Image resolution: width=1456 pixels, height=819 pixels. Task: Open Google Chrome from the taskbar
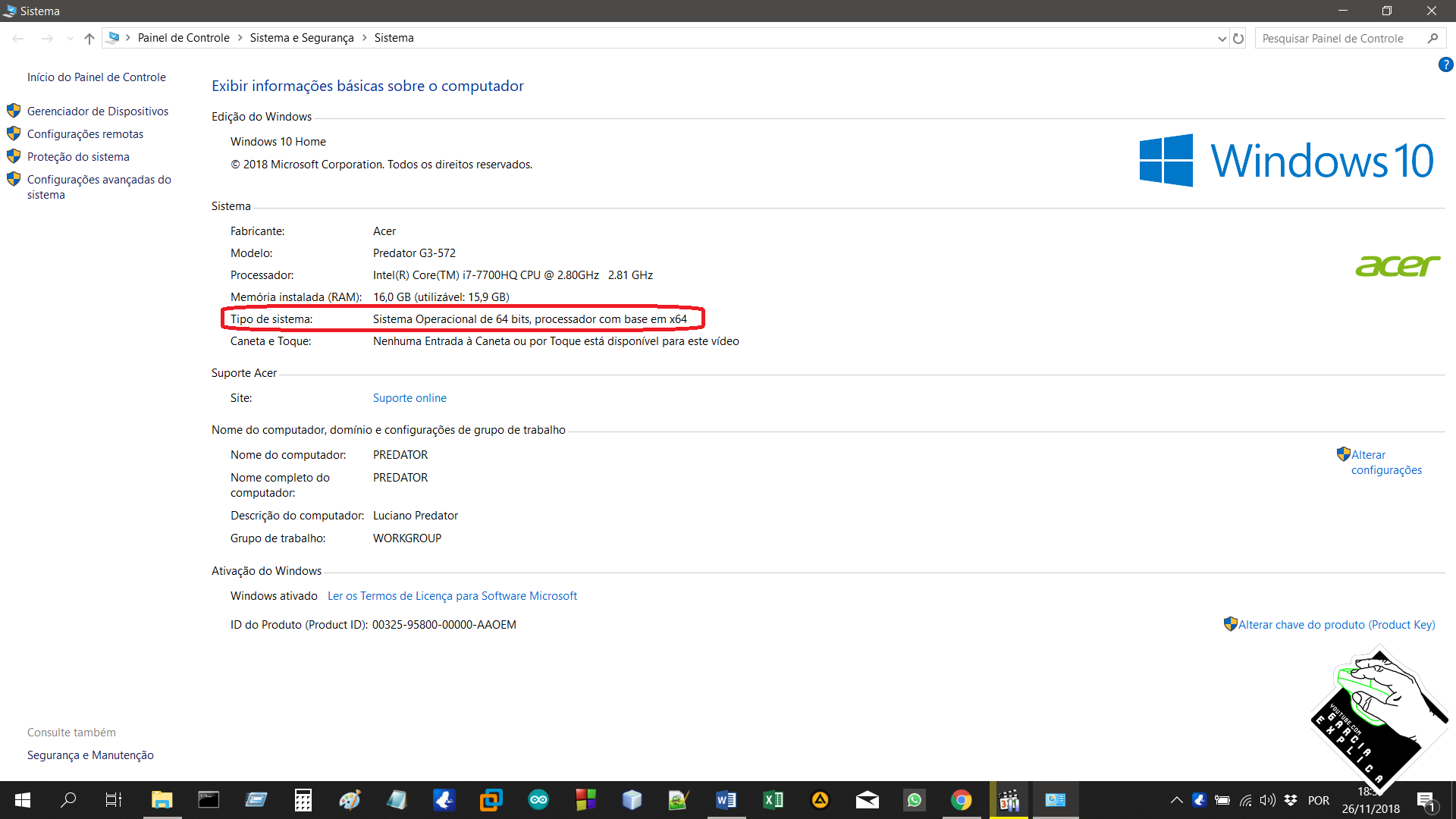(x=962, y=799)
